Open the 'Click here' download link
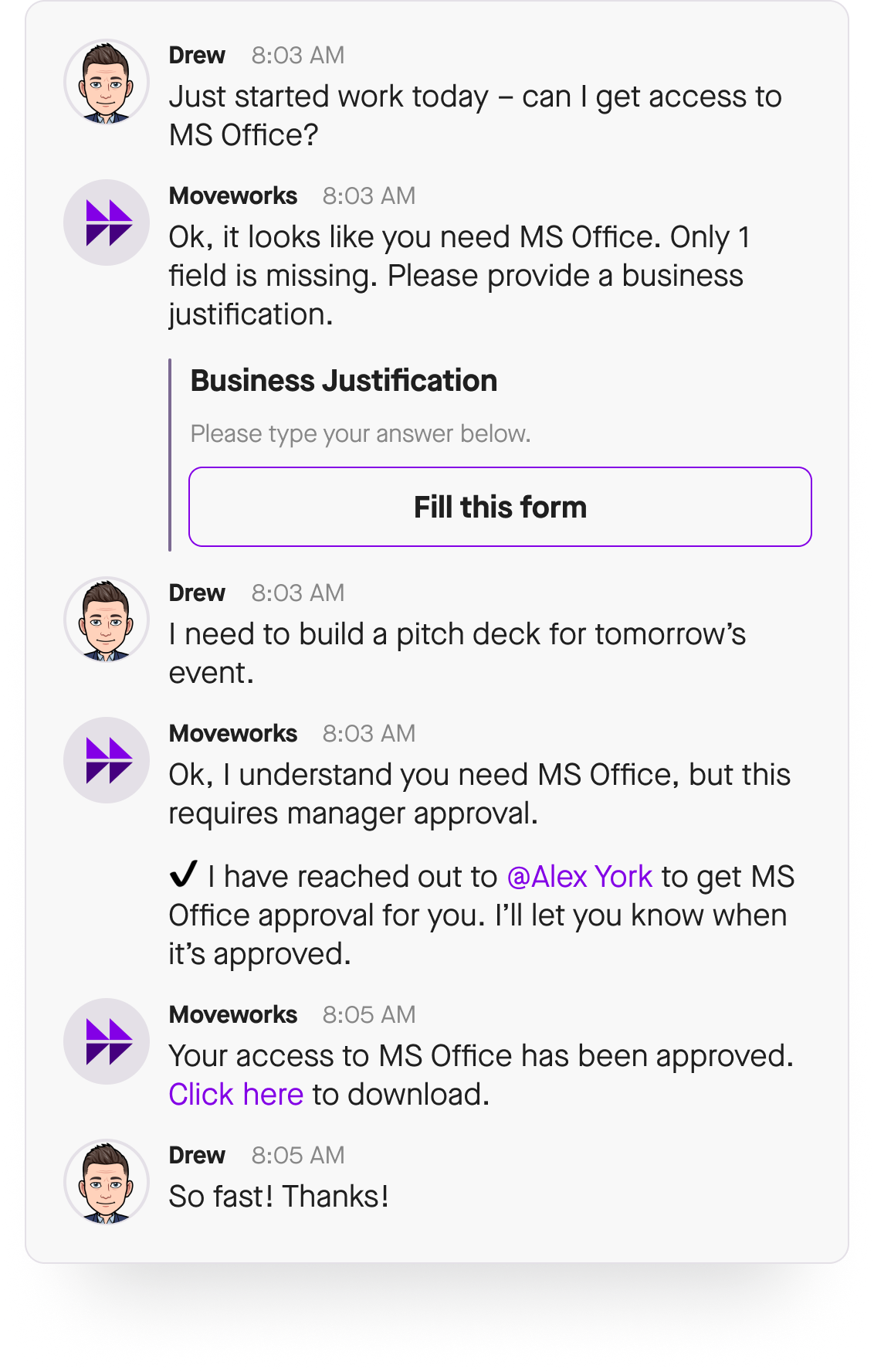 [x=236, y=1094]
